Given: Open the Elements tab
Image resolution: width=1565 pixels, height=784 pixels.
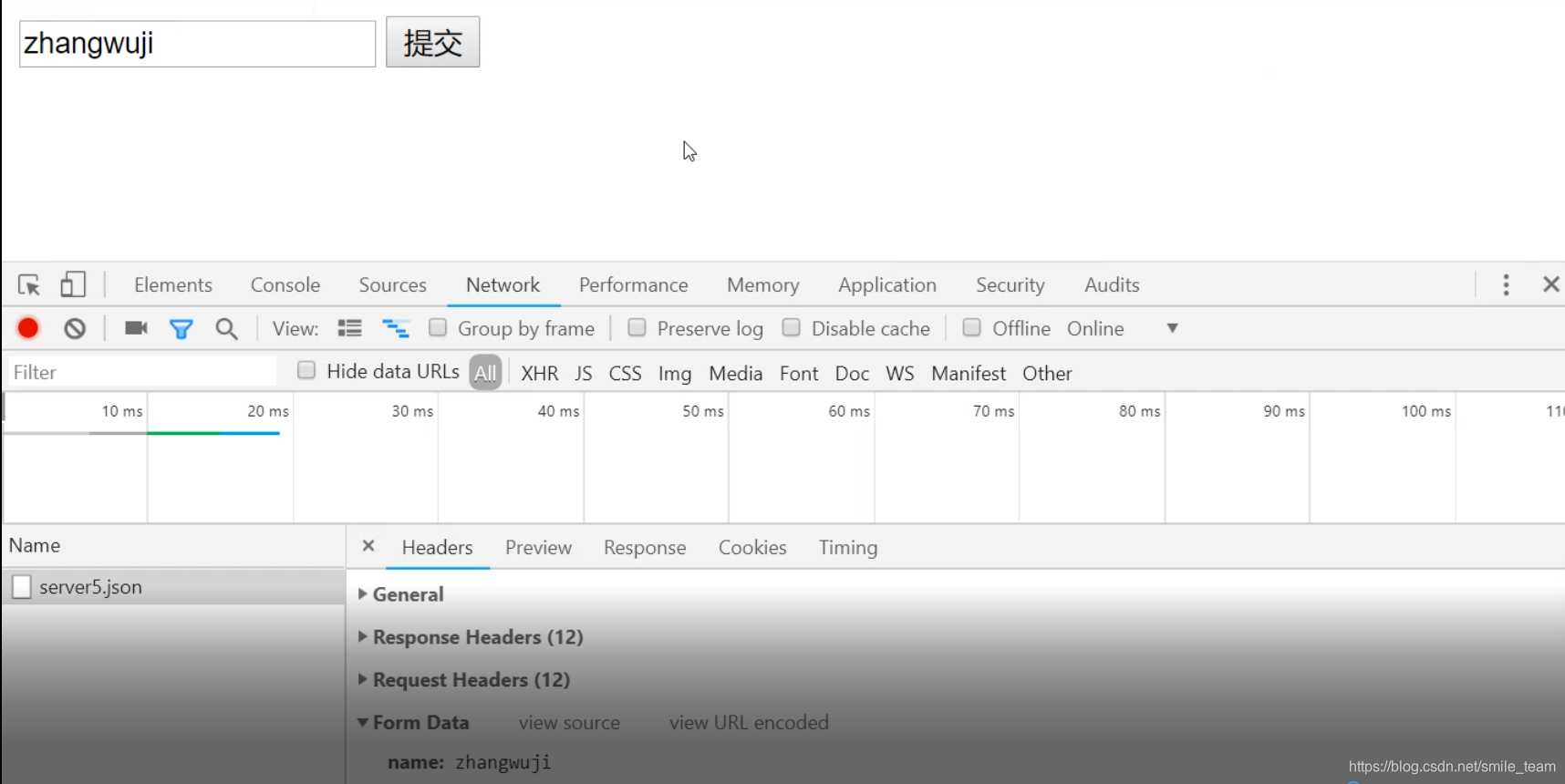Looking at the screenshot, I should point(173,285).
